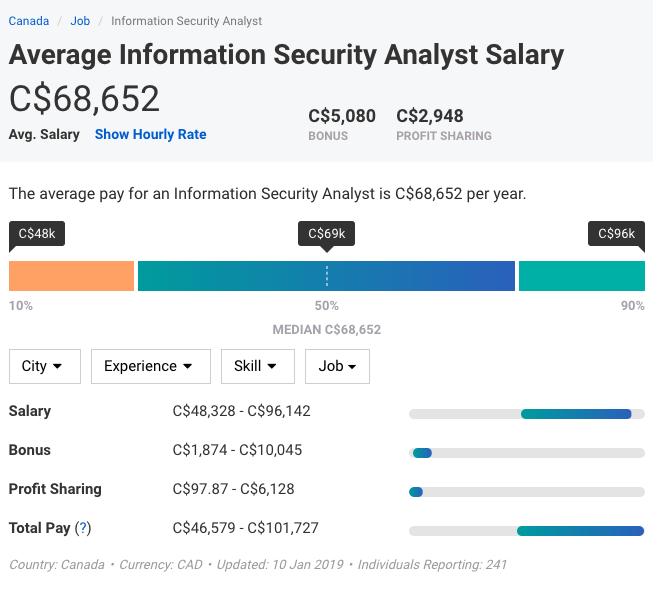Click the orange 10% salary bar segment

tap(71, 276)
